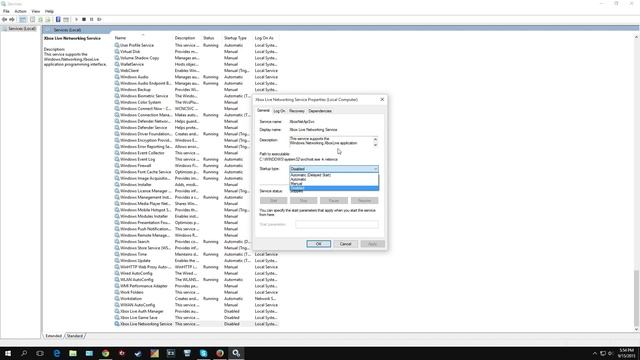Open Skype from the taskbar

pyautogui.click(x=203, y=353)
